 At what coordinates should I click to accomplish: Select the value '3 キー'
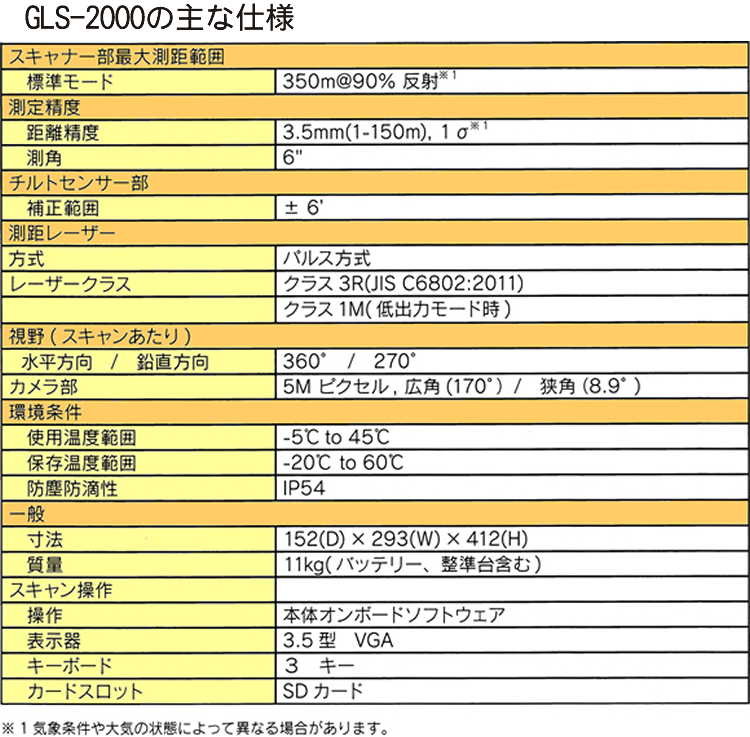point(320,666)
